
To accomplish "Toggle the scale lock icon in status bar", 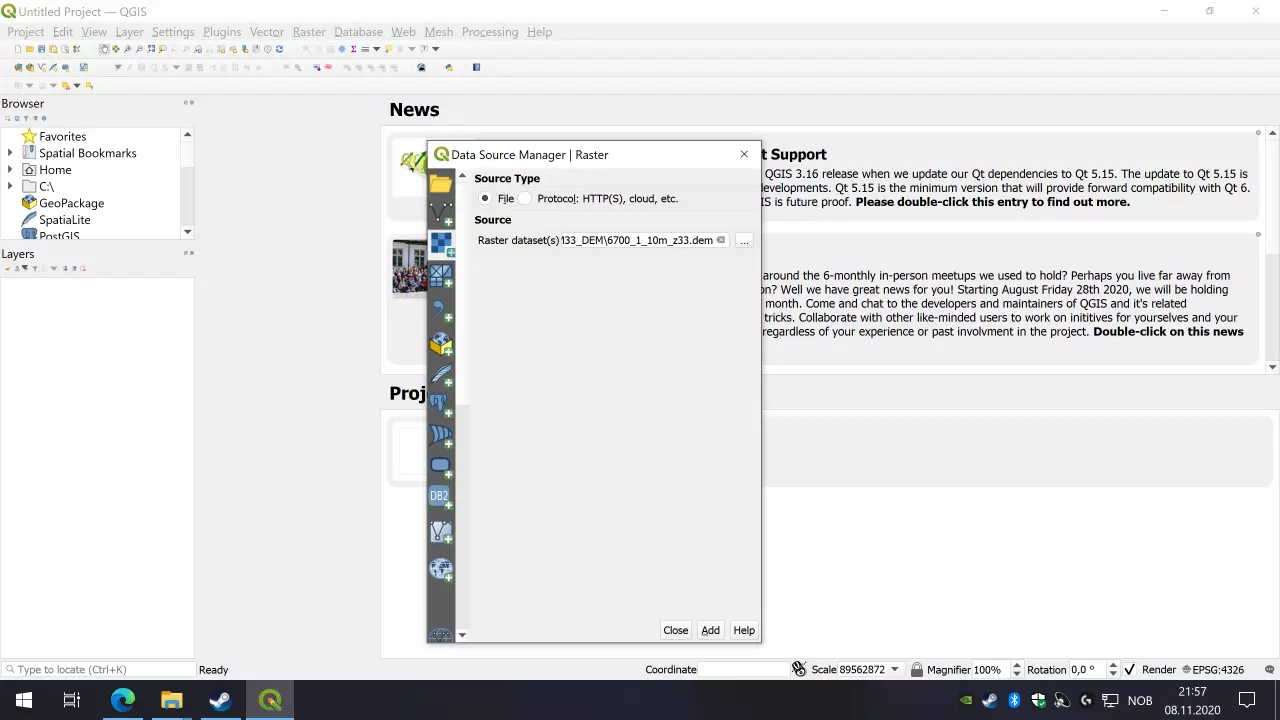I will pyautogui.click(x=917, y=670).
